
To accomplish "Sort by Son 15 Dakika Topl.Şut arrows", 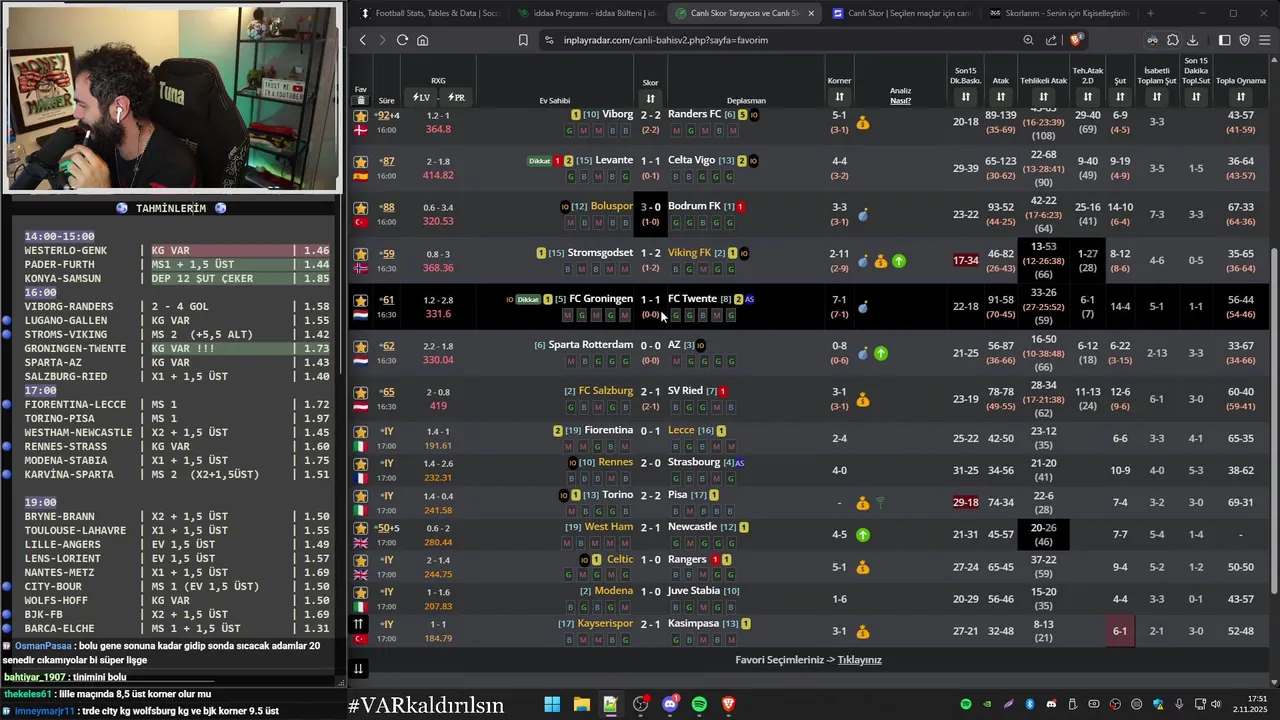I will coord(1196,97).
